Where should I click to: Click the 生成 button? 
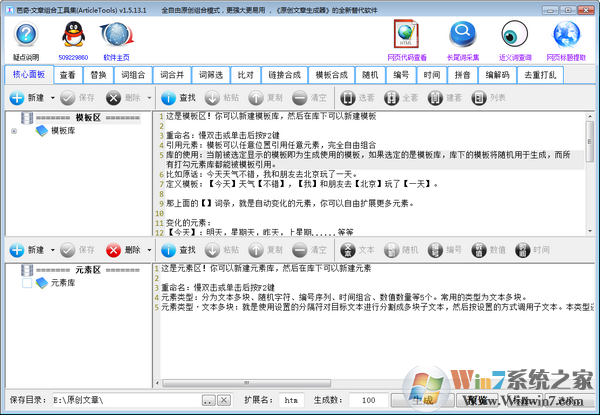click(422, 400)
